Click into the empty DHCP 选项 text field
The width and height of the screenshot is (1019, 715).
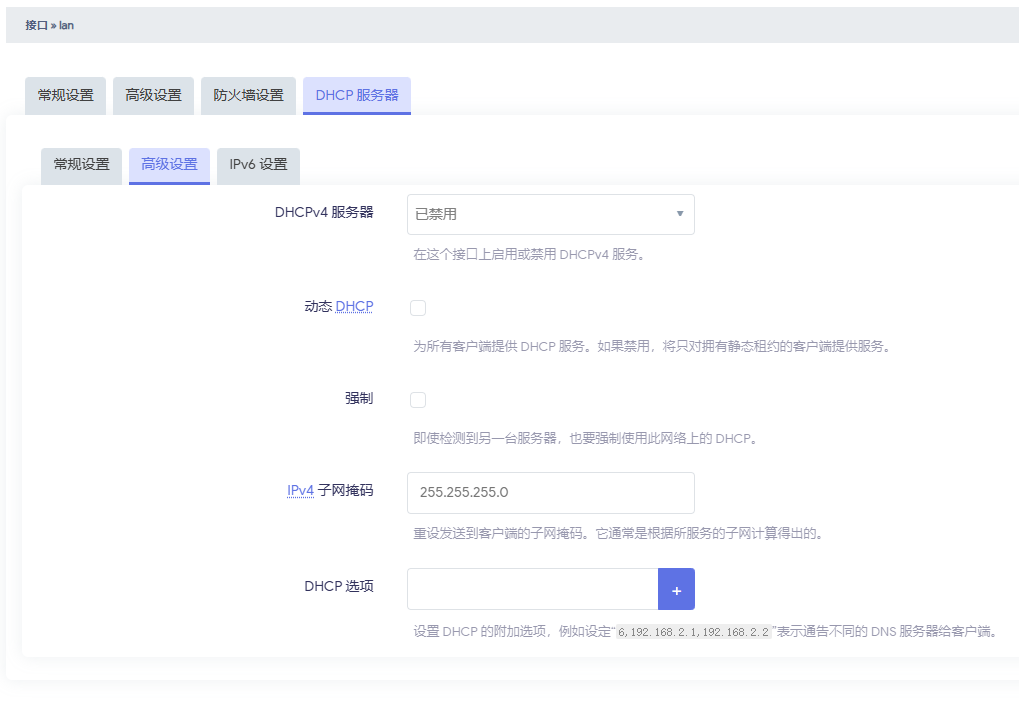click(532, 590)
